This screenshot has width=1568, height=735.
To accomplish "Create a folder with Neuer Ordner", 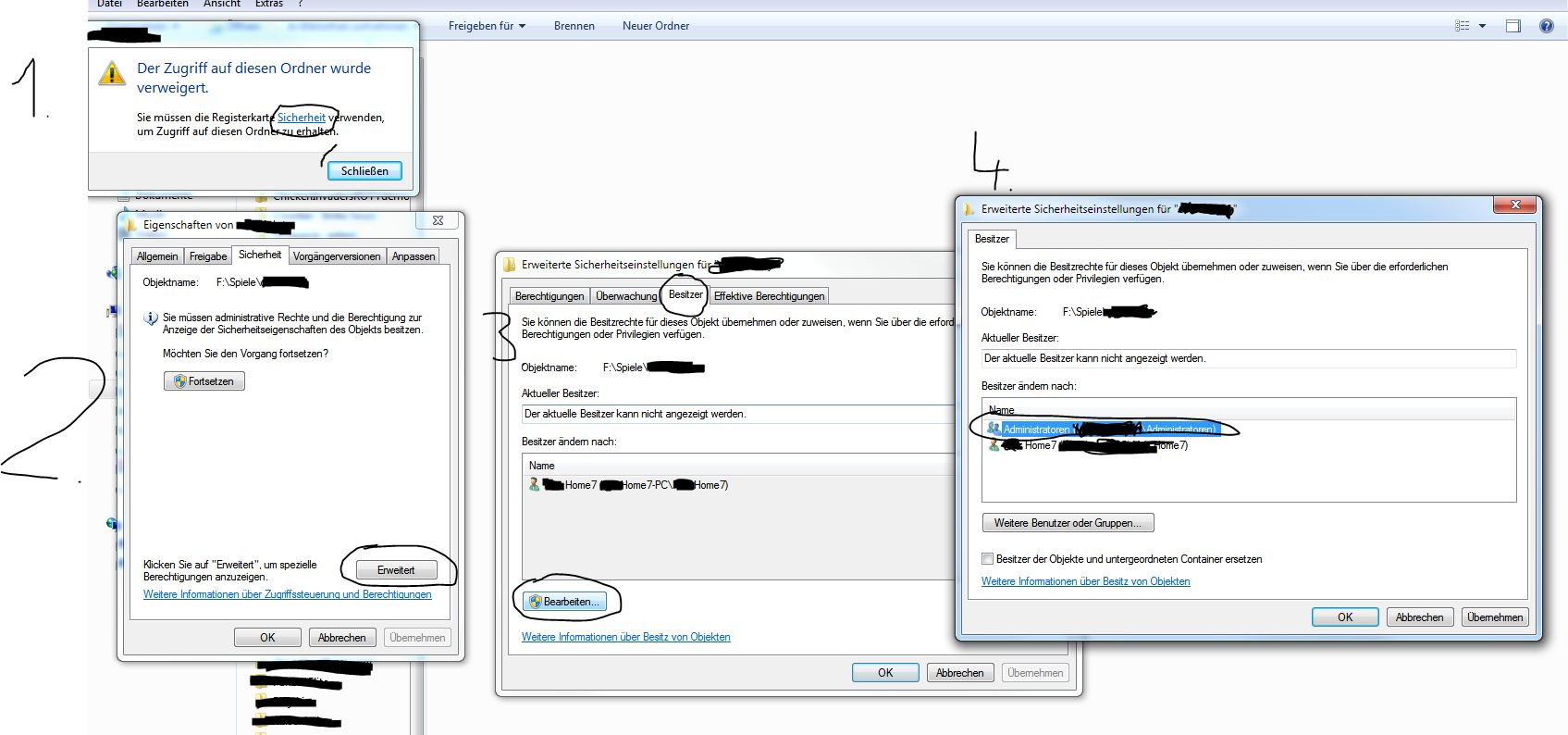I will (x=656, y=26).
